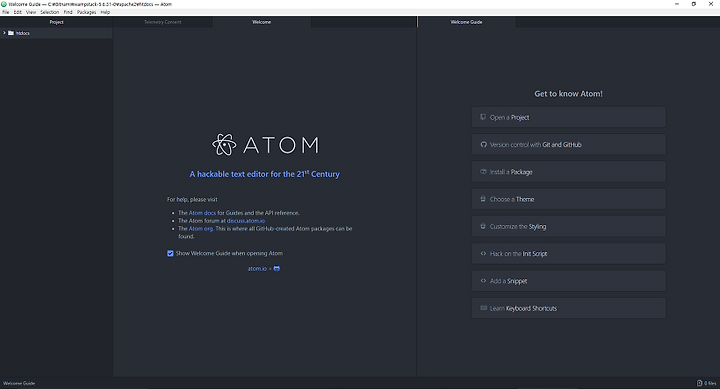Viewport: 720px width, 389px height.
Task: Click the hackable text editor tagline
Action: (264, 174)
